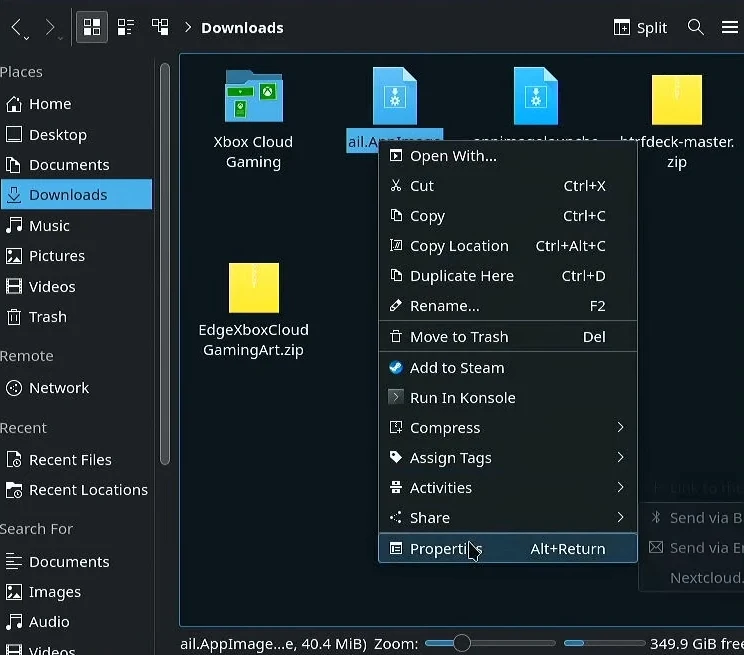Click the Music note icon in Places
744x655 pixels.
point(14,225)
